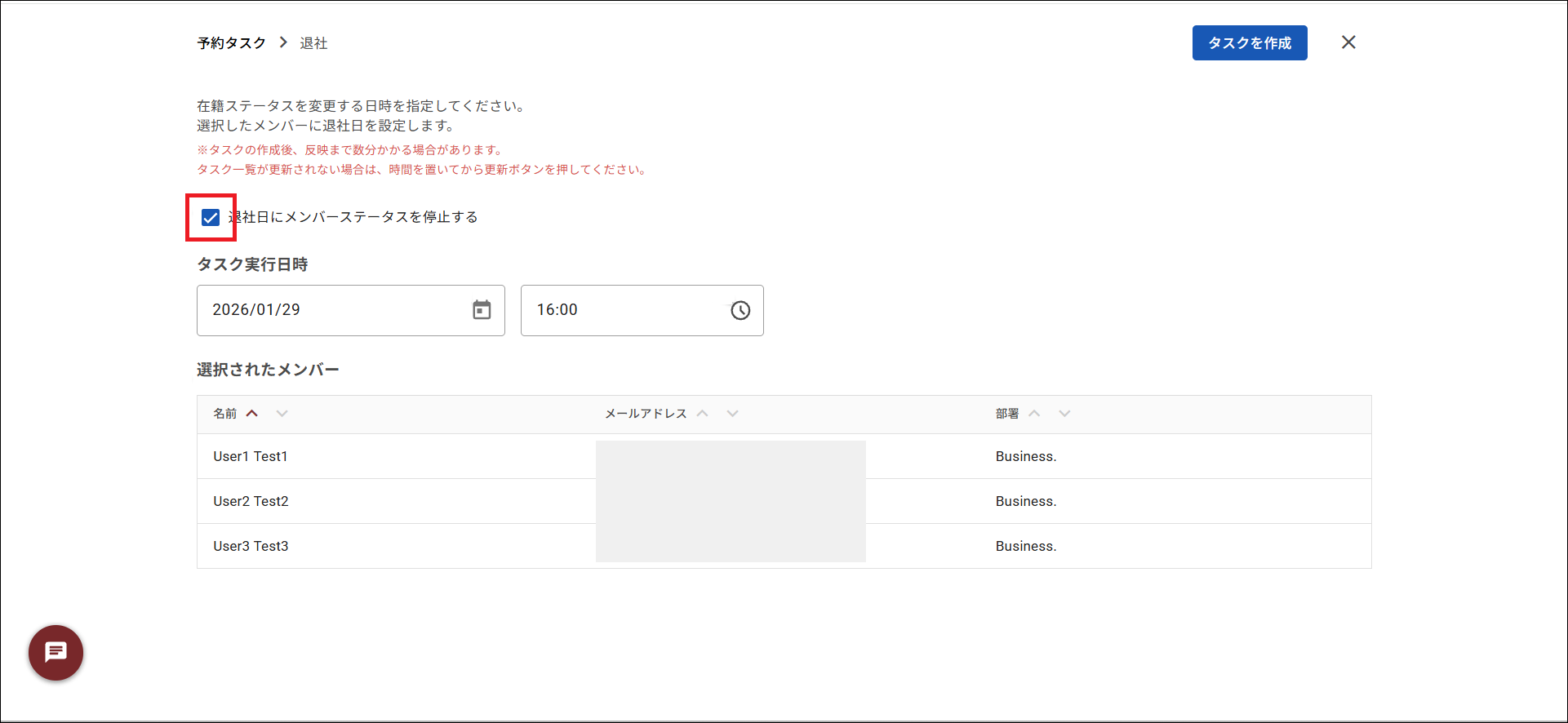Open the clock time picker icon
The height and width of the screenshot is (723, 1568).
[x=740, y=310]
